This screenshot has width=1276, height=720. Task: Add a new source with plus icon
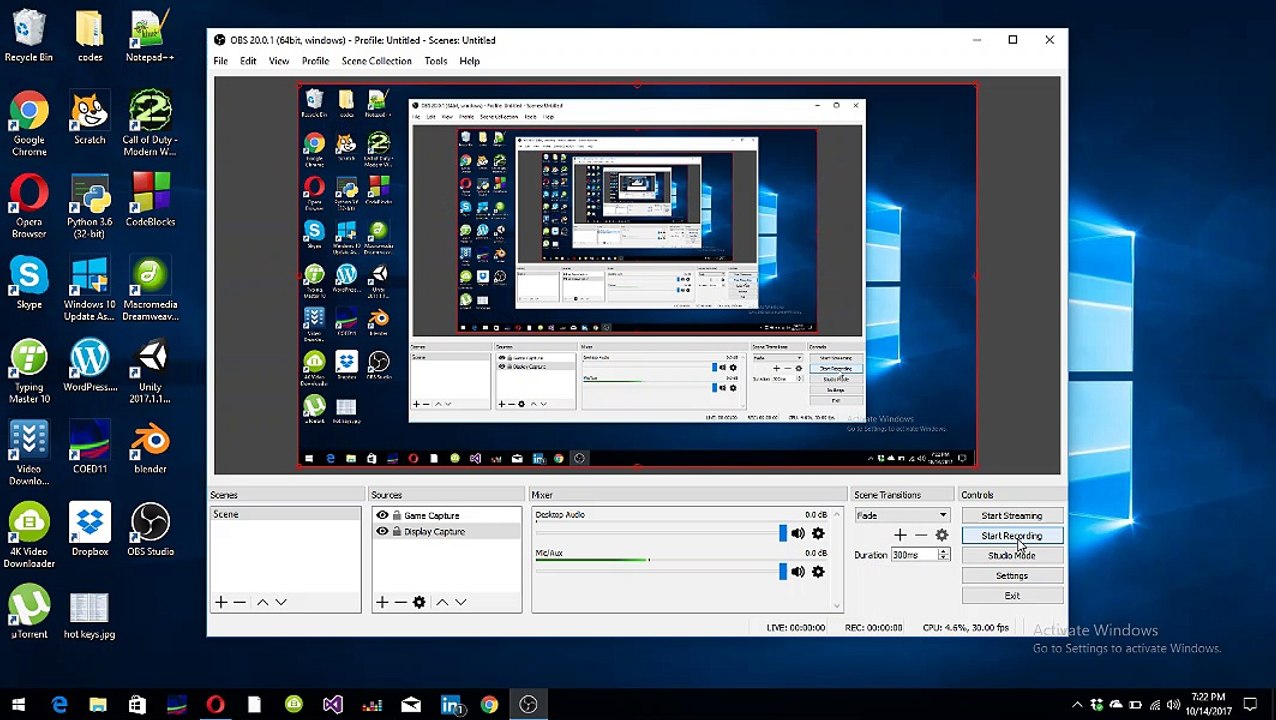tap(381, 602)
